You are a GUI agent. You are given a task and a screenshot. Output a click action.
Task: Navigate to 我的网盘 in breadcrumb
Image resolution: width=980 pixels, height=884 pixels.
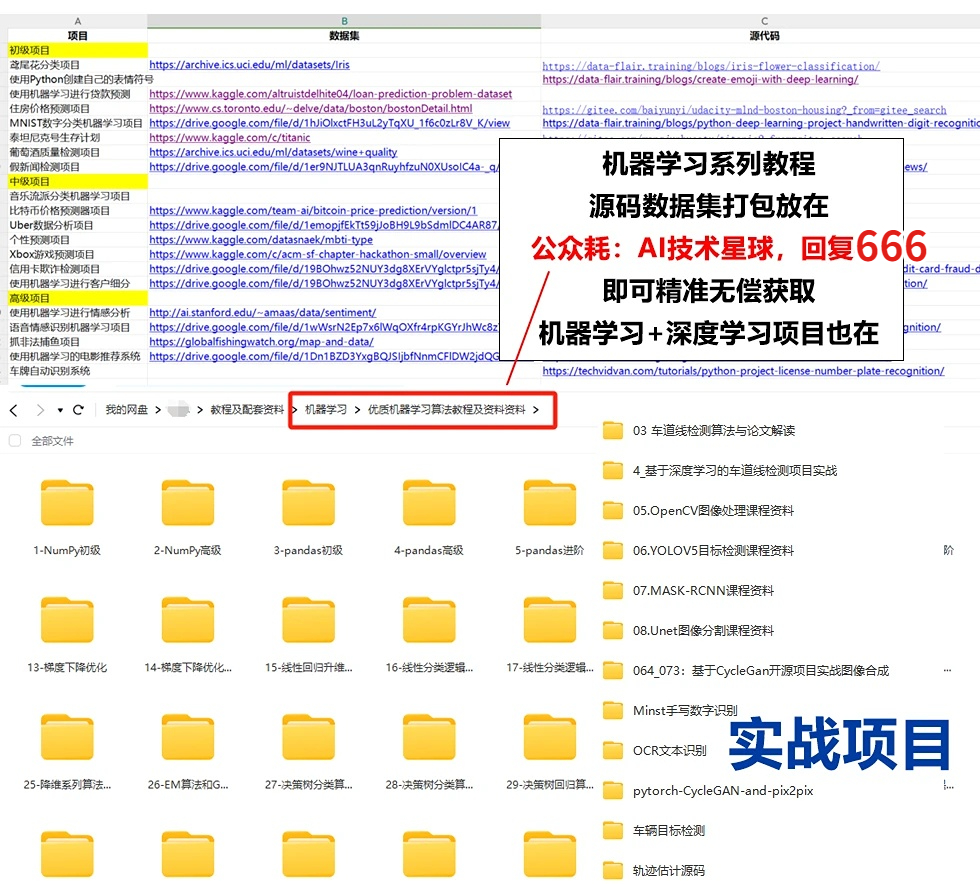pyautogui.click(x=126, y=409)
